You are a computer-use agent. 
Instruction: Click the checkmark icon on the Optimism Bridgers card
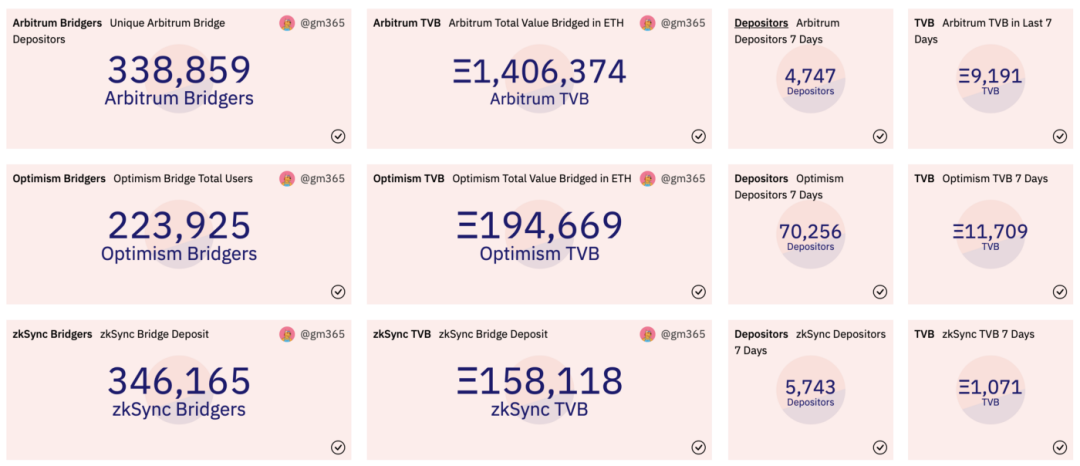338,292
